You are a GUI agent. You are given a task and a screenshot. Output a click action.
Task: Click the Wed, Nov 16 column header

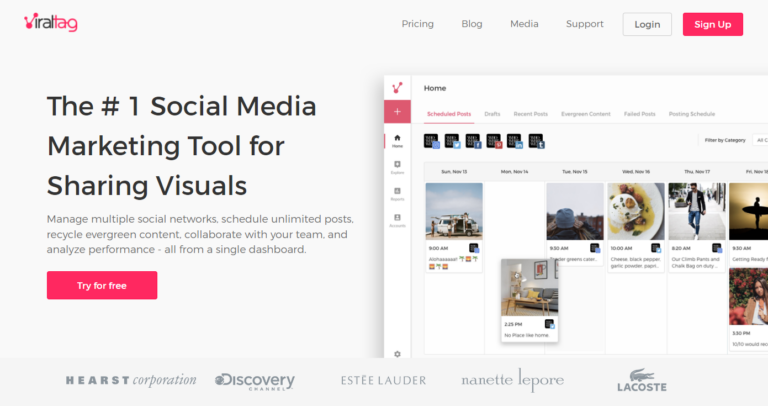pos(636,172)
